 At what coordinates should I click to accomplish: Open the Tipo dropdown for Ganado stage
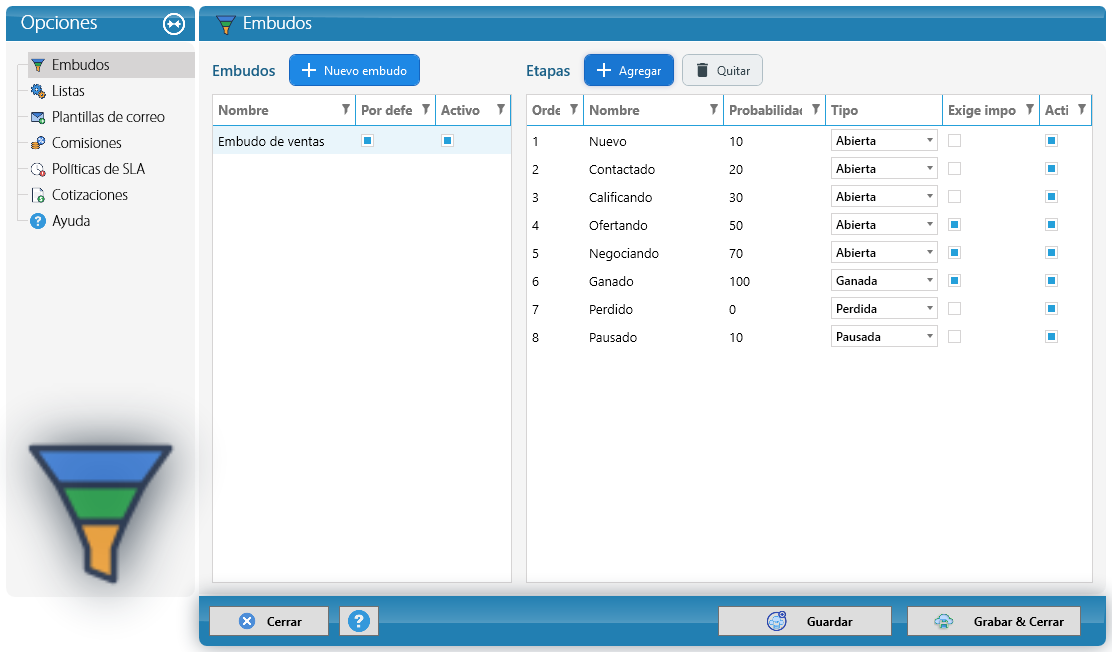click(x=884, y=280)
